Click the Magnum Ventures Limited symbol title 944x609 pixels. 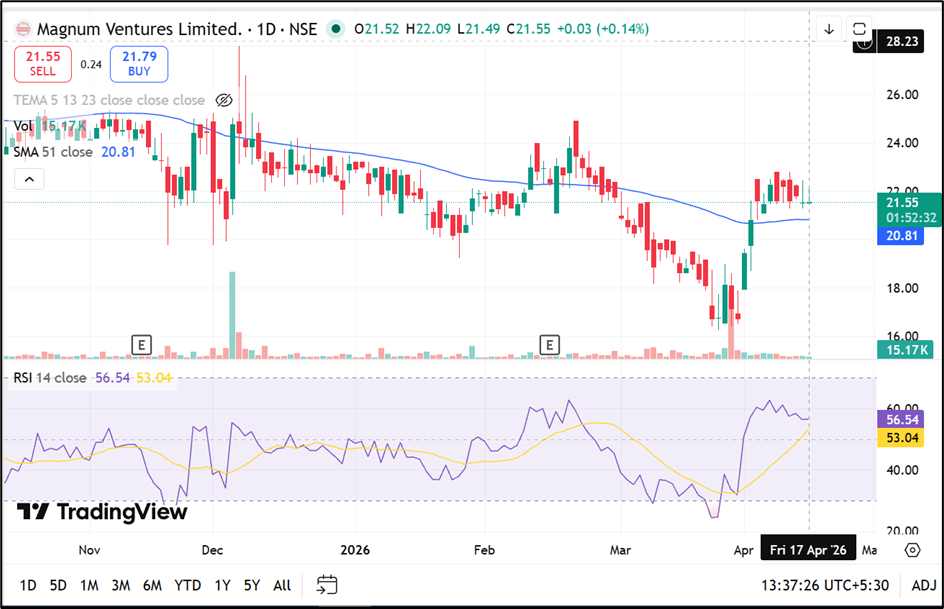click(x=139, y=29)
